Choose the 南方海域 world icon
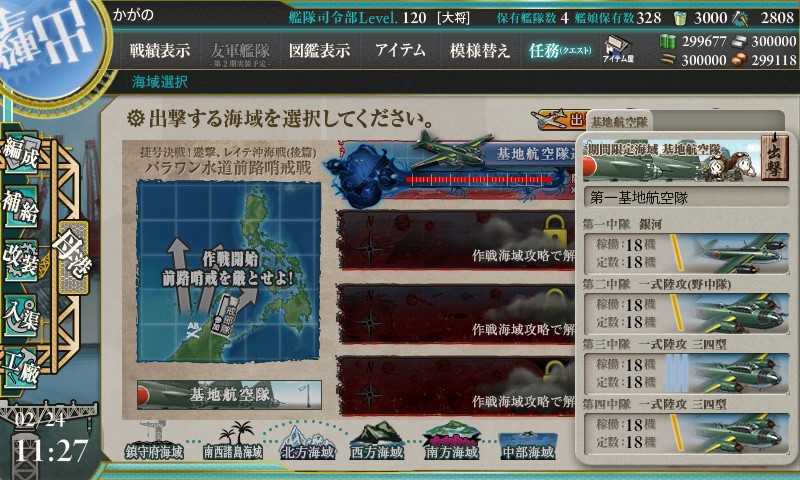The height and width of the screenshot is (480, 800). click(452, 441)
